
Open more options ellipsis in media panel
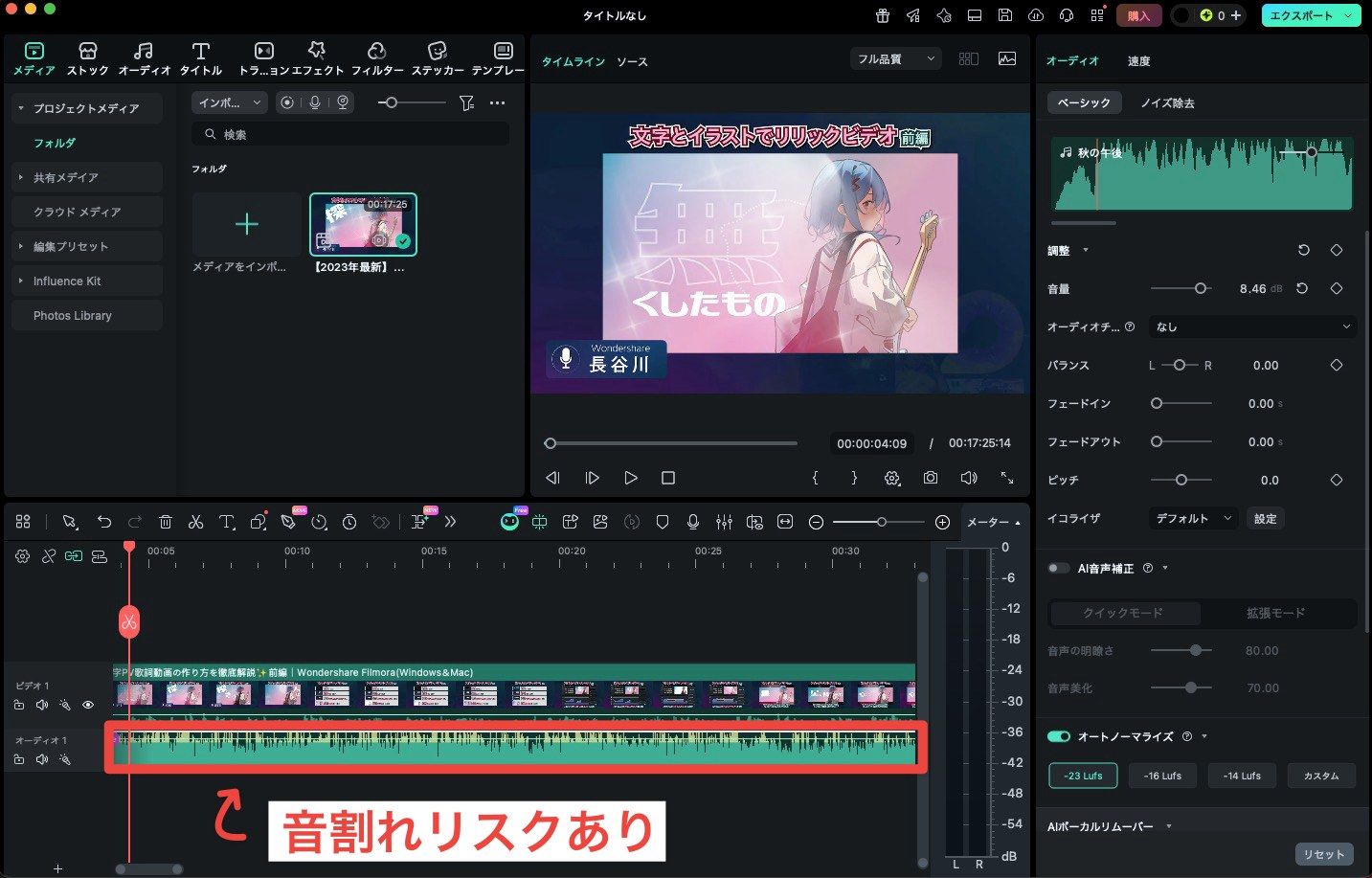tap(497, 102)
